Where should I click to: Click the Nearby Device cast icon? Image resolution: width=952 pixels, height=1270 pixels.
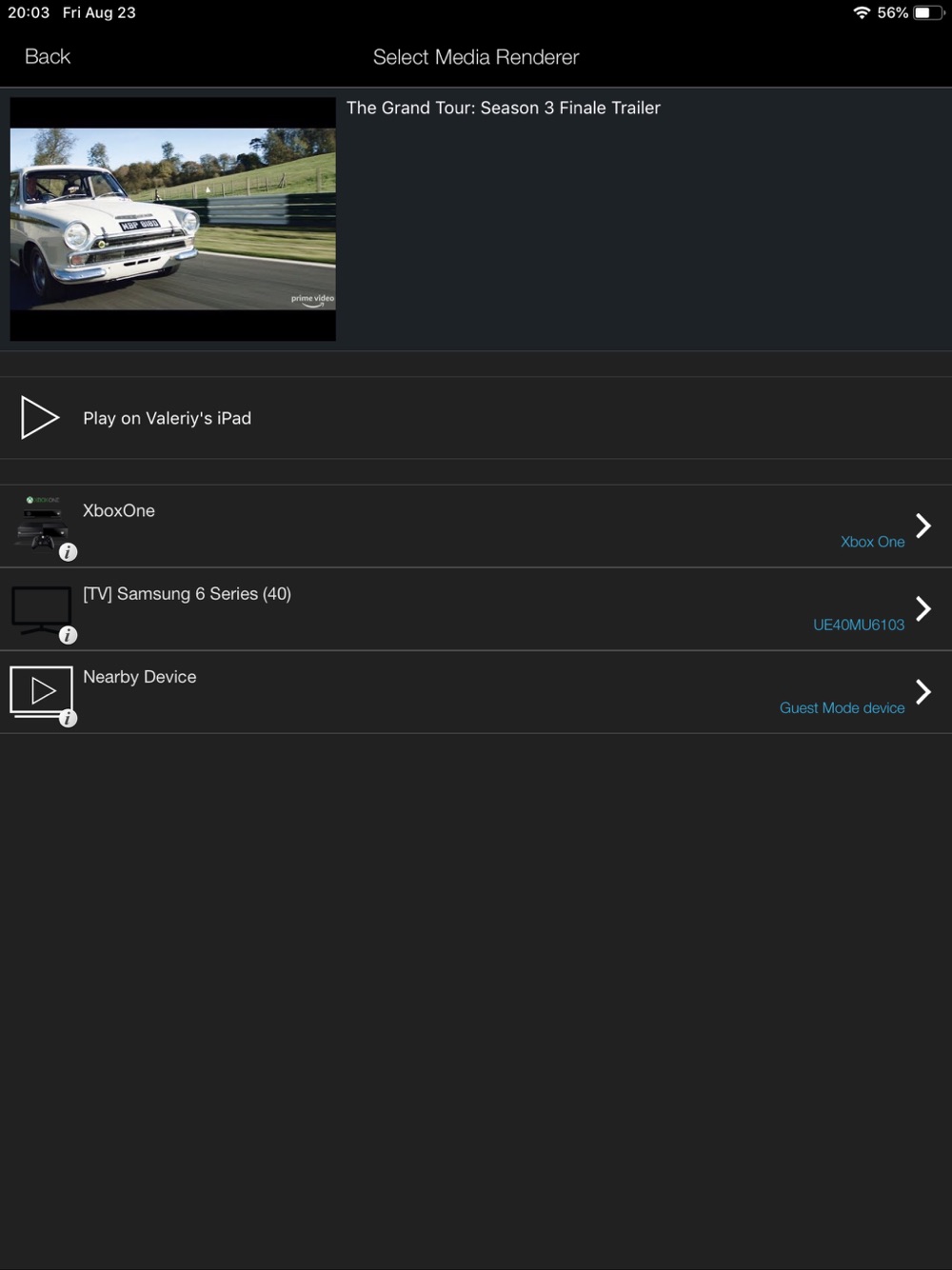pyautogui.click(x=41, y=691)
